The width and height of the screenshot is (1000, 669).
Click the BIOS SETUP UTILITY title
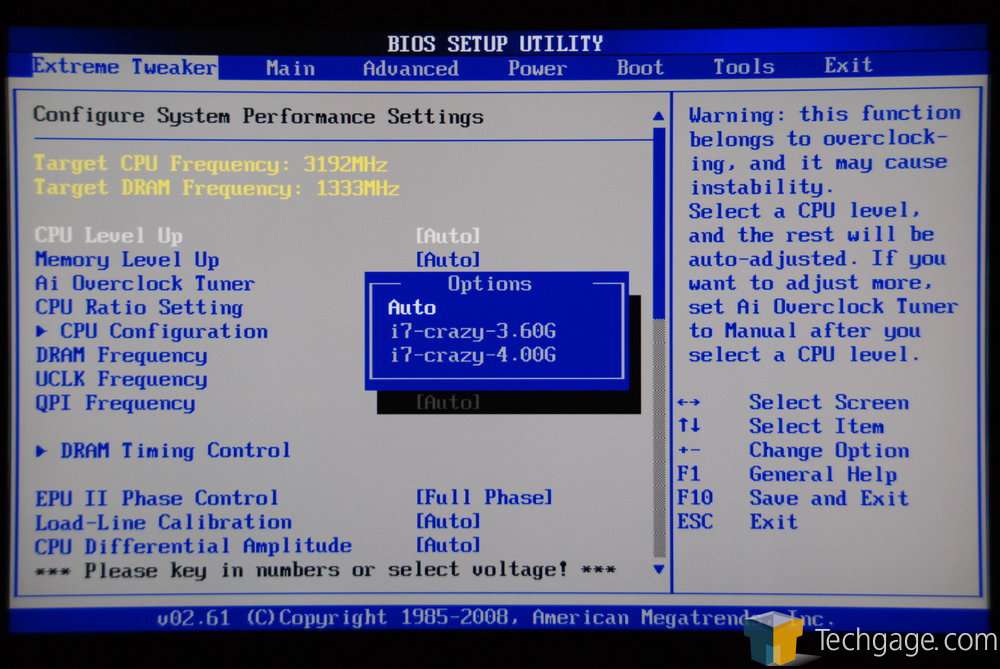click(x=495, y=43)
